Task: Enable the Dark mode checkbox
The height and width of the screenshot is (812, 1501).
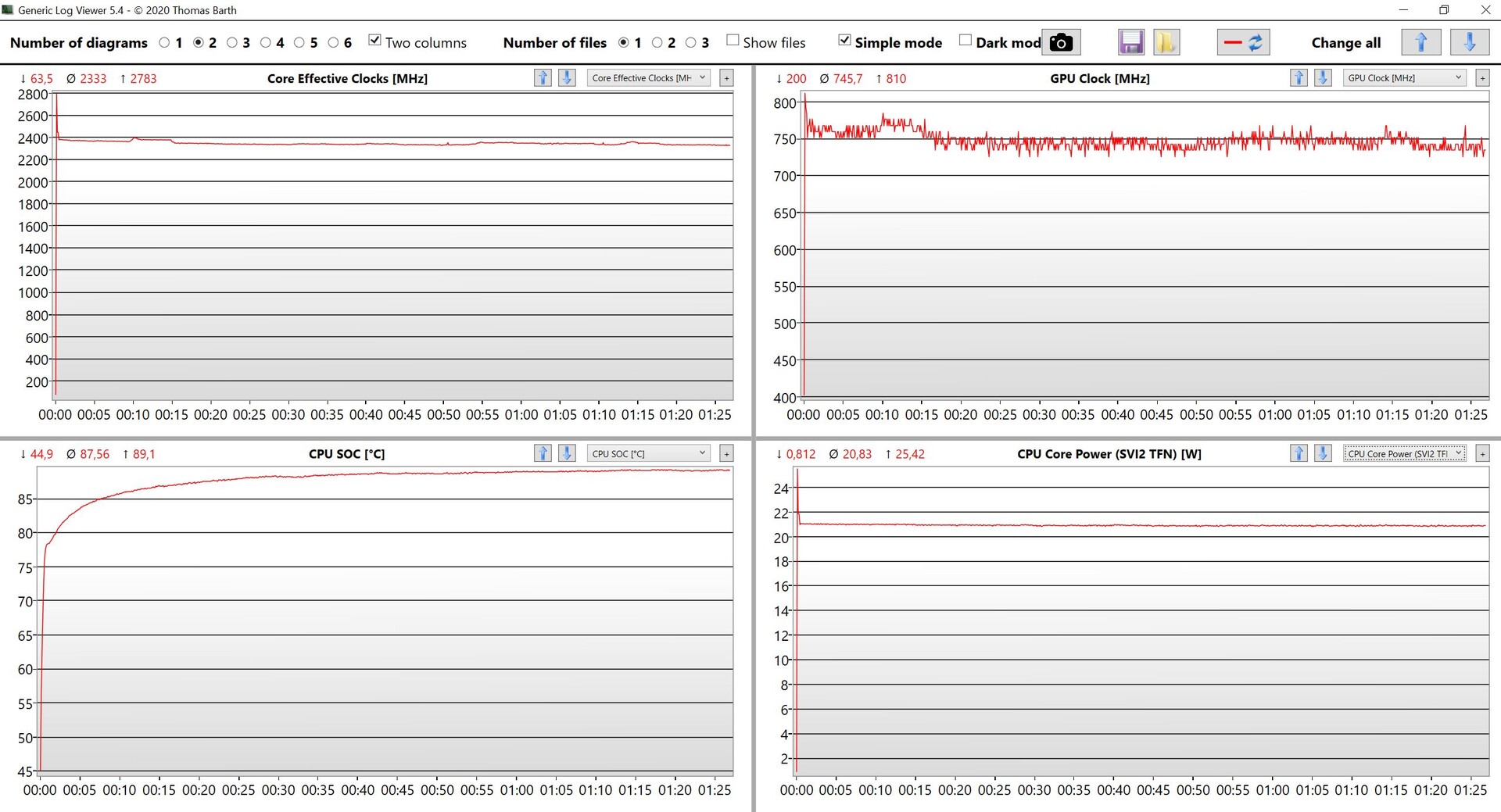Action: pos(965,41)
